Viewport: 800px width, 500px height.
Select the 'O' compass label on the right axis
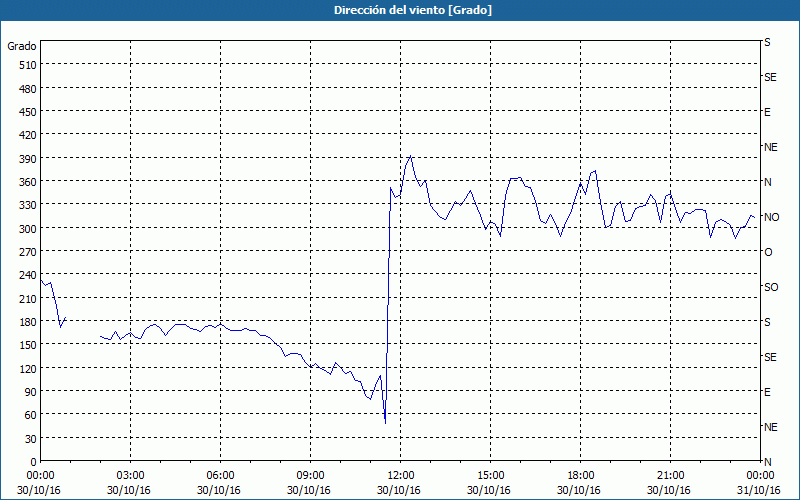(x=768, y=253)
